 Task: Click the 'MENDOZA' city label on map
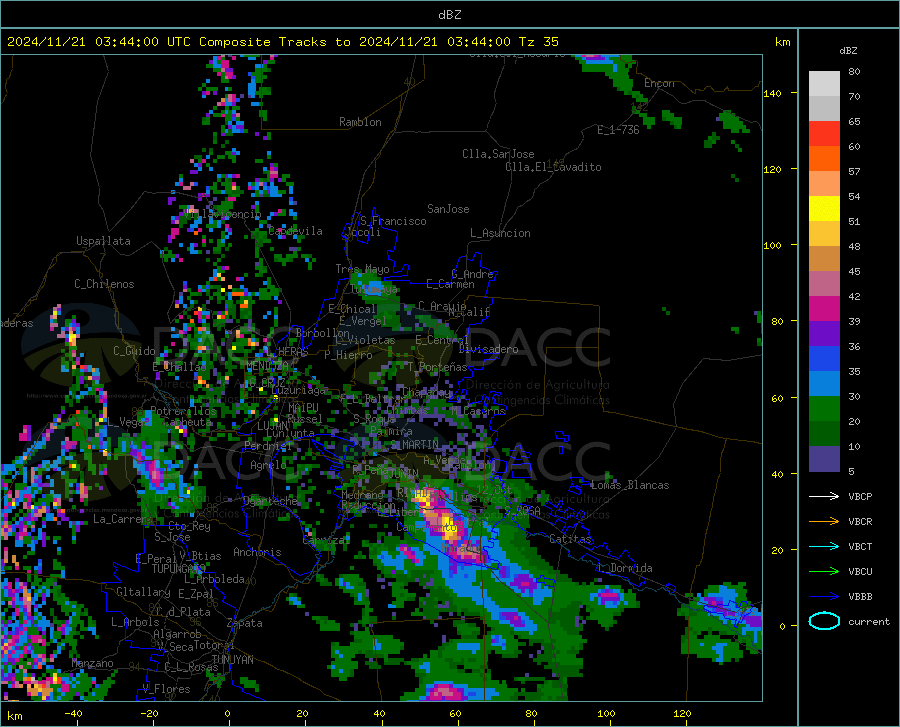click(267, 366)
